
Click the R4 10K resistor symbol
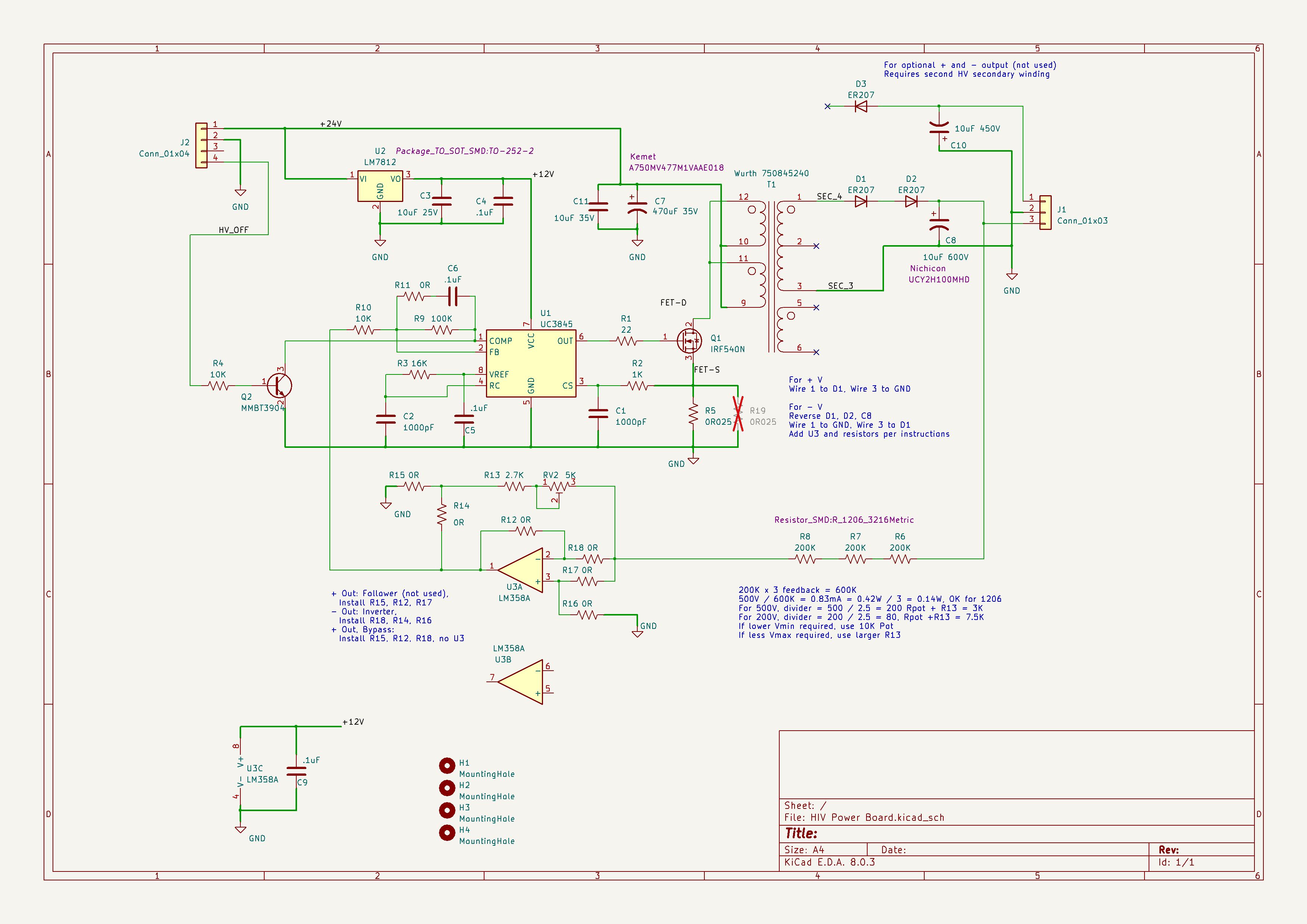[x=218, y=386]
